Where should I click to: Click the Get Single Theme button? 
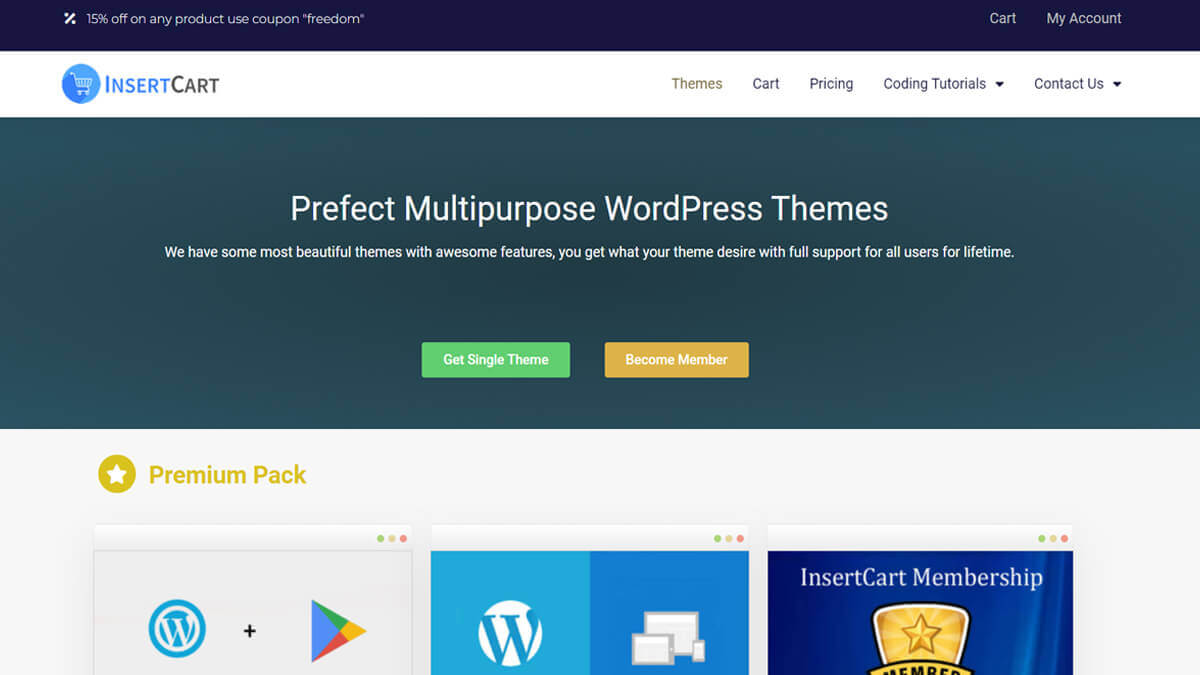(495, 359)
